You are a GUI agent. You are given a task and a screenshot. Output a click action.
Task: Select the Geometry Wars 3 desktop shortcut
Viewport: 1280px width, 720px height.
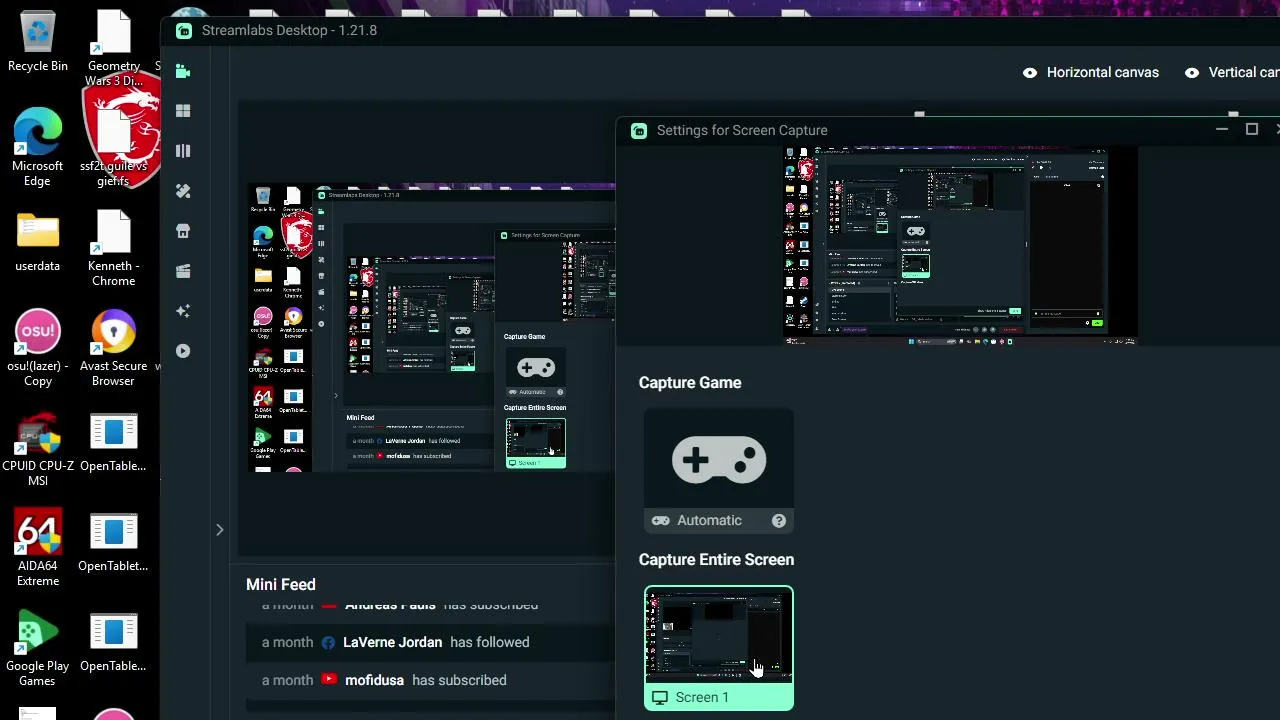pos(113,48)
